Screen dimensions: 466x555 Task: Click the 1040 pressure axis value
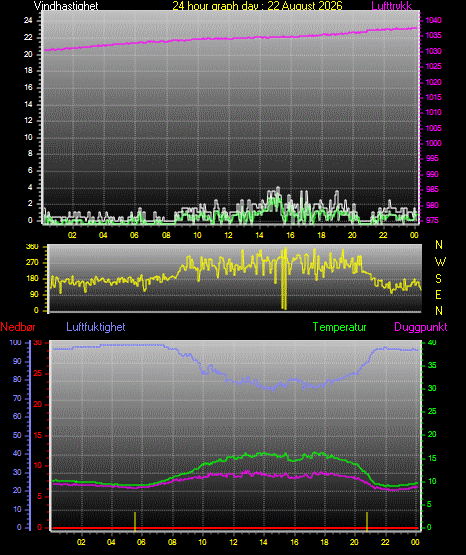[x=433, y=20]
